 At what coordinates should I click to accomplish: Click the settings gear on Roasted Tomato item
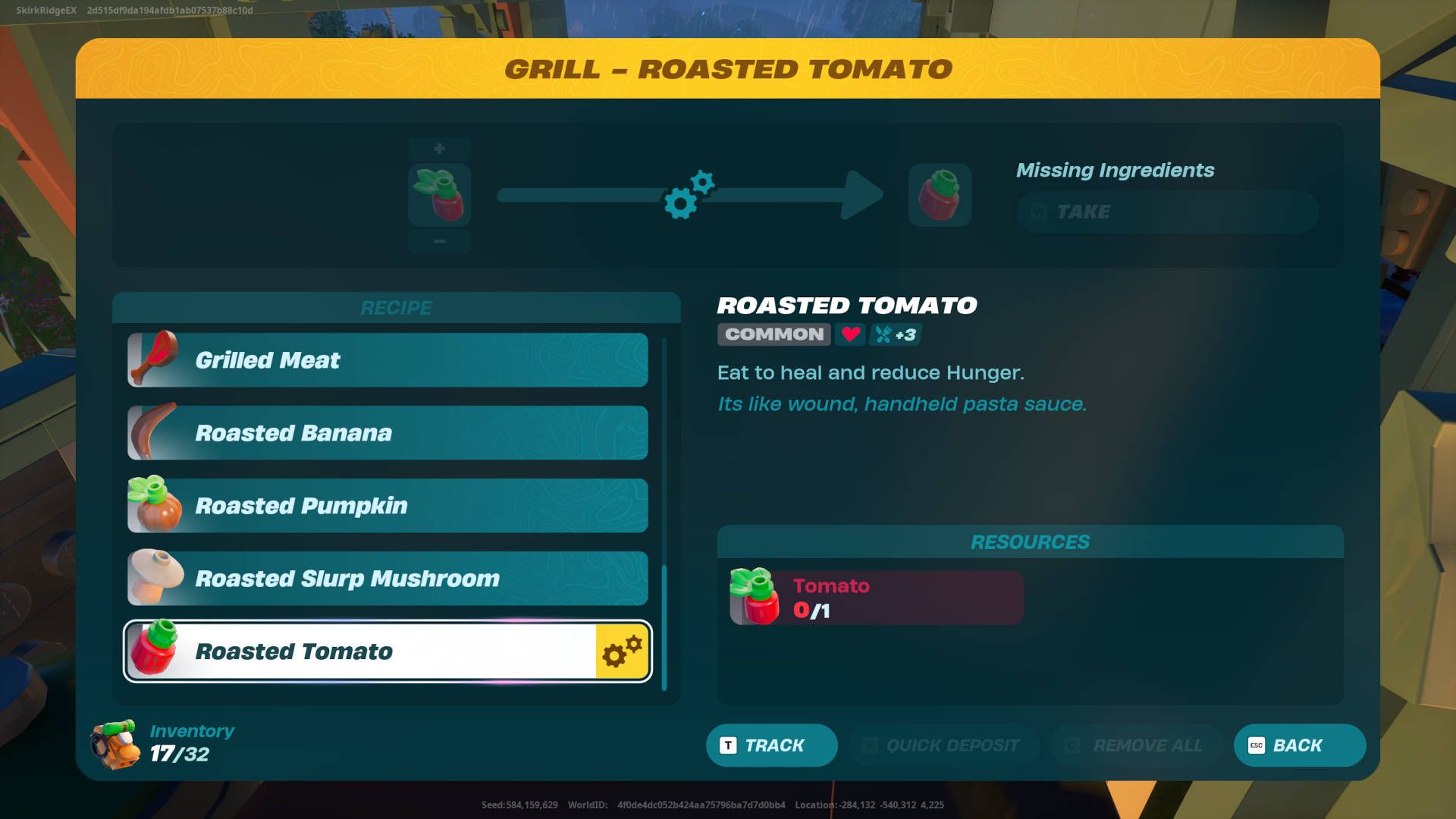coord(621,651)
